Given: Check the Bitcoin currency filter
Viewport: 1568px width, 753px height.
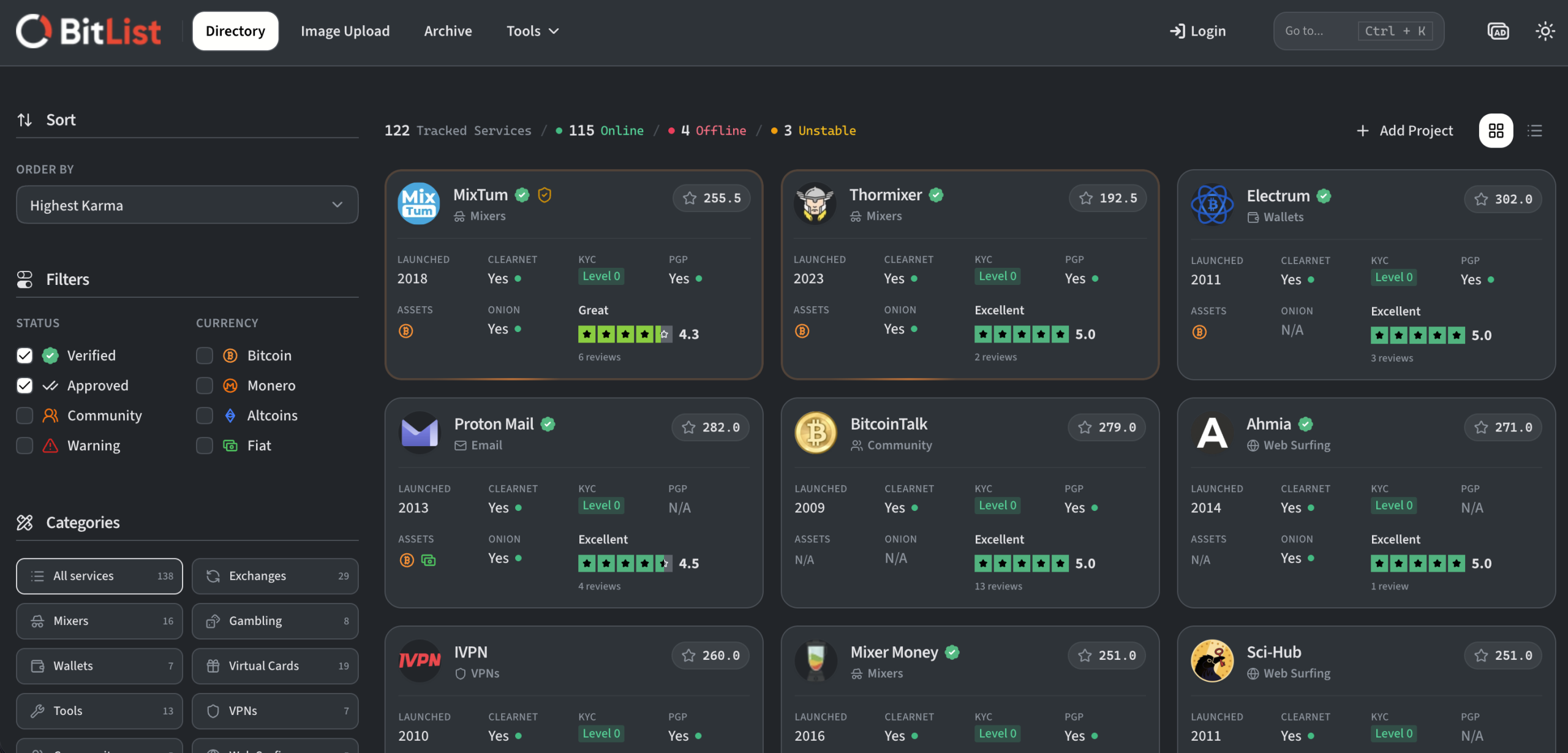Looking at the screenshot, I should pyautogui.click(x=205, y=355).
